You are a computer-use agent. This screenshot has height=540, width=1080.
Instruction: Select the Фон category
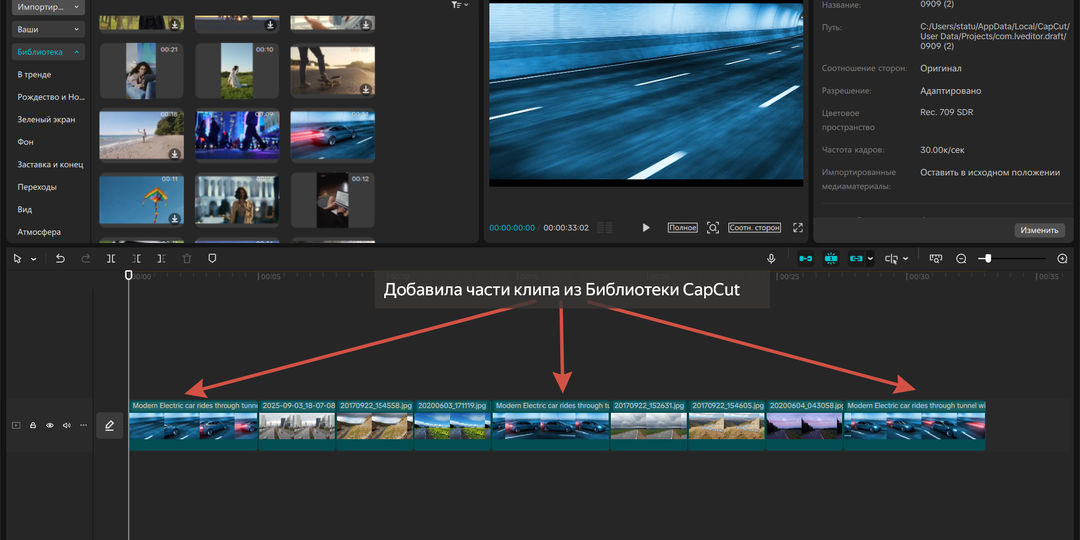point(25,142)
